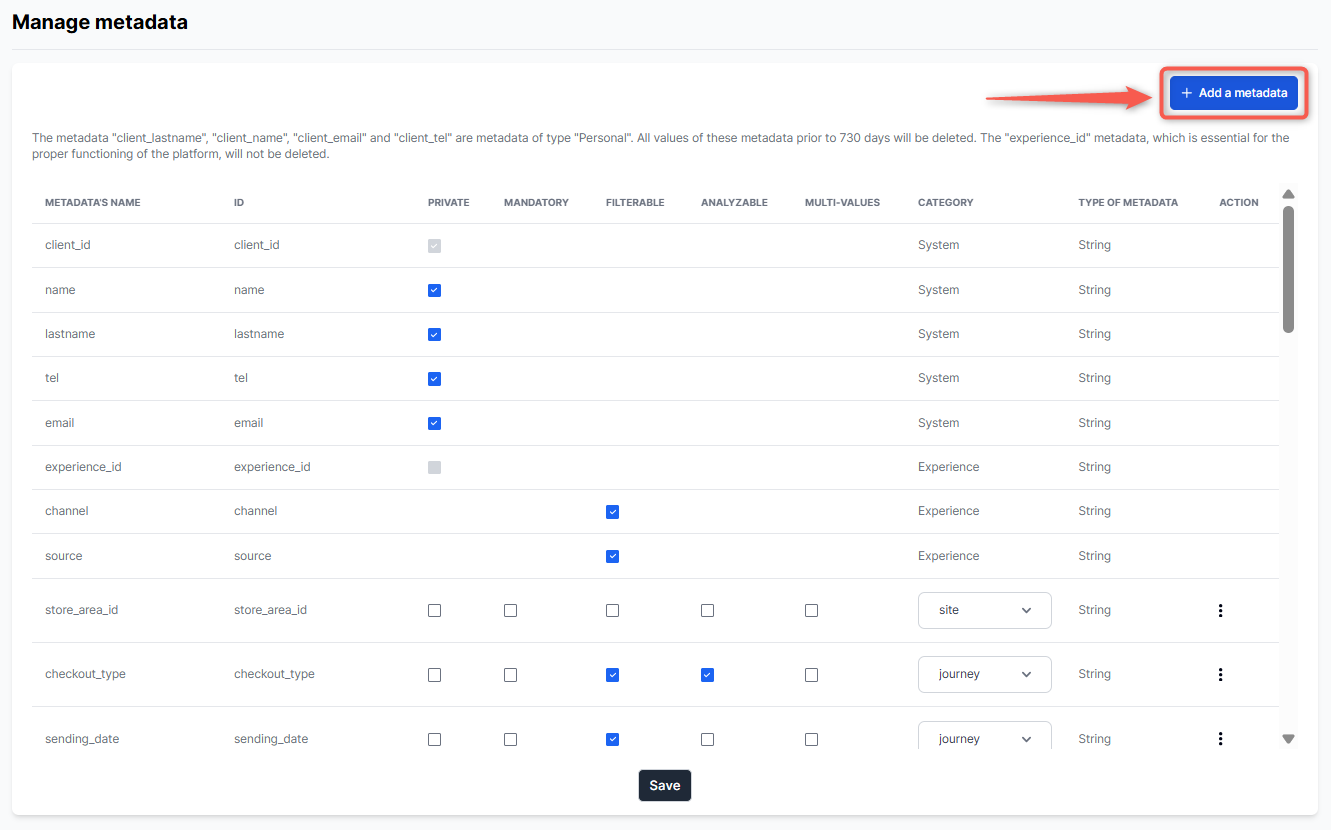Open the sending_date category dropdown
The height and width of the screenshot is (830, 1331).
(x=984, y=738)
